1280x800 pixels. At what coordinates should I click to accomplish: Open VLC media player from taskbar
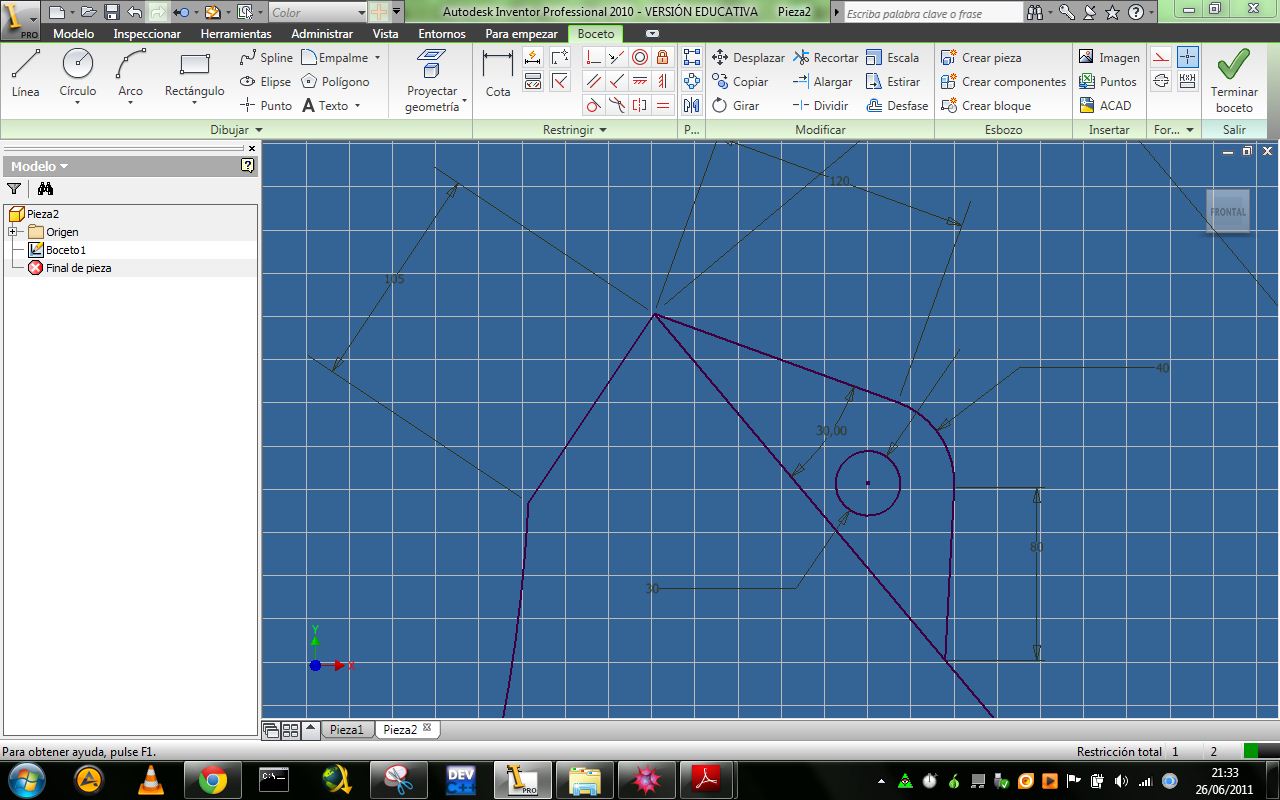151,778
